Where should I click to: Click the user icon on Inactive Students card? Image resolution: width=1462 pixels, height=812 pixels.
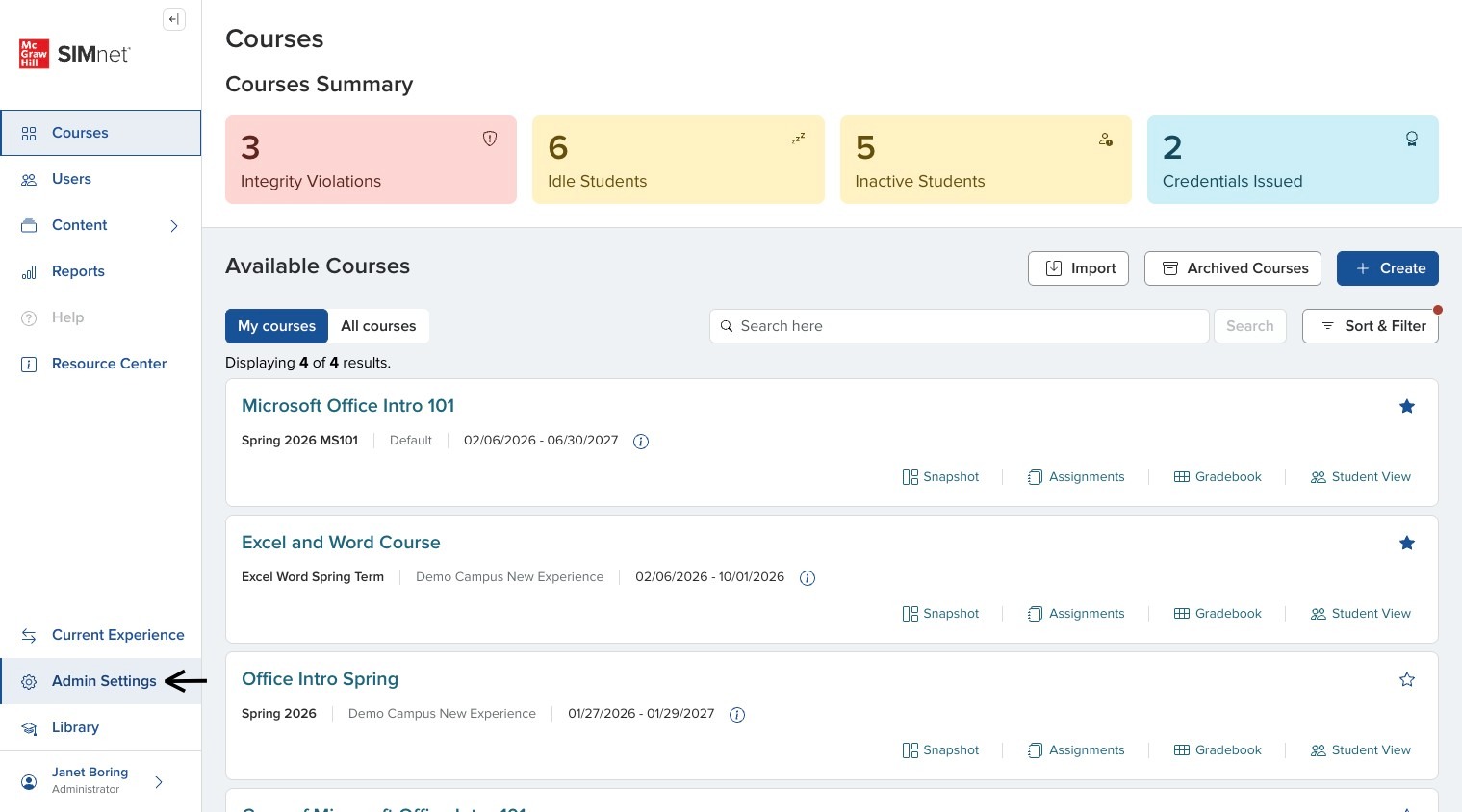[x=1106, y=140]
